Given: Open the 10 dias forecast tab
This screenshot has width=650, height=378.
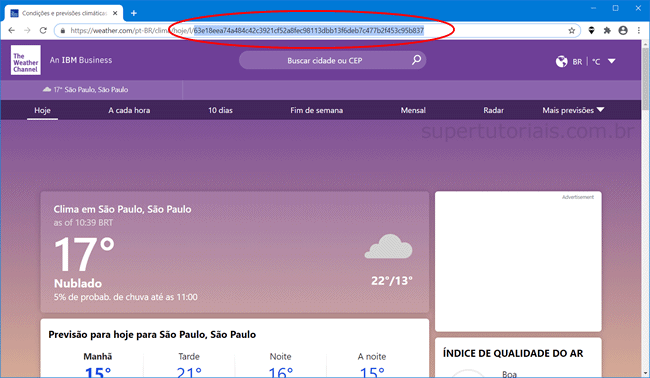Looking at the screenshot, I should click(x=220, y=110).
